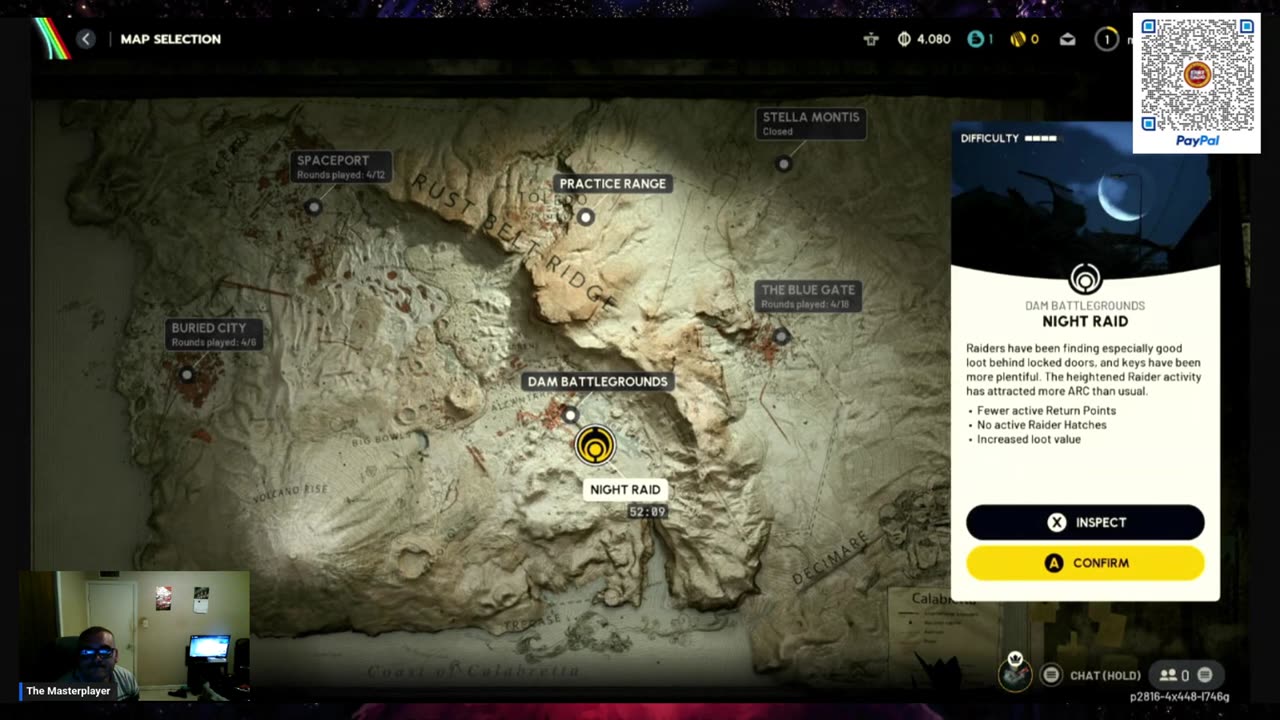Image resolution: width=1280 pixels, height=720 pixels.
Task: Click the level 1 progress ring
Action: tap(1106, 39)
